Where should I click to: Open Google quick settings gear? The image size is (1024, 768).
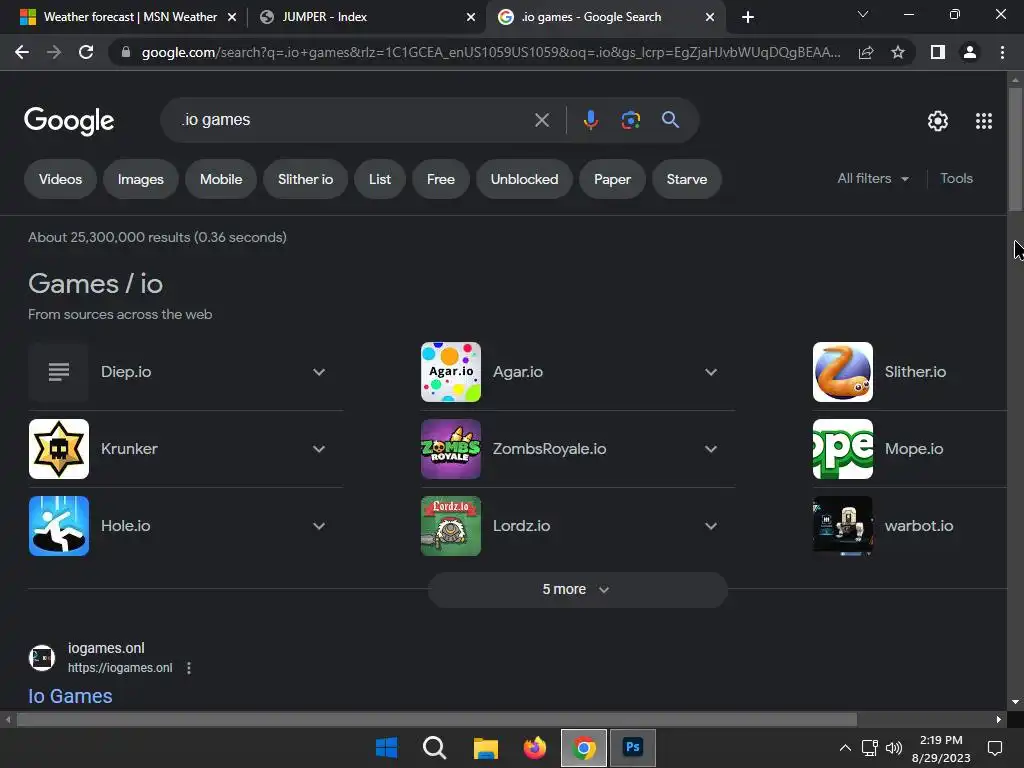point(938,121)
